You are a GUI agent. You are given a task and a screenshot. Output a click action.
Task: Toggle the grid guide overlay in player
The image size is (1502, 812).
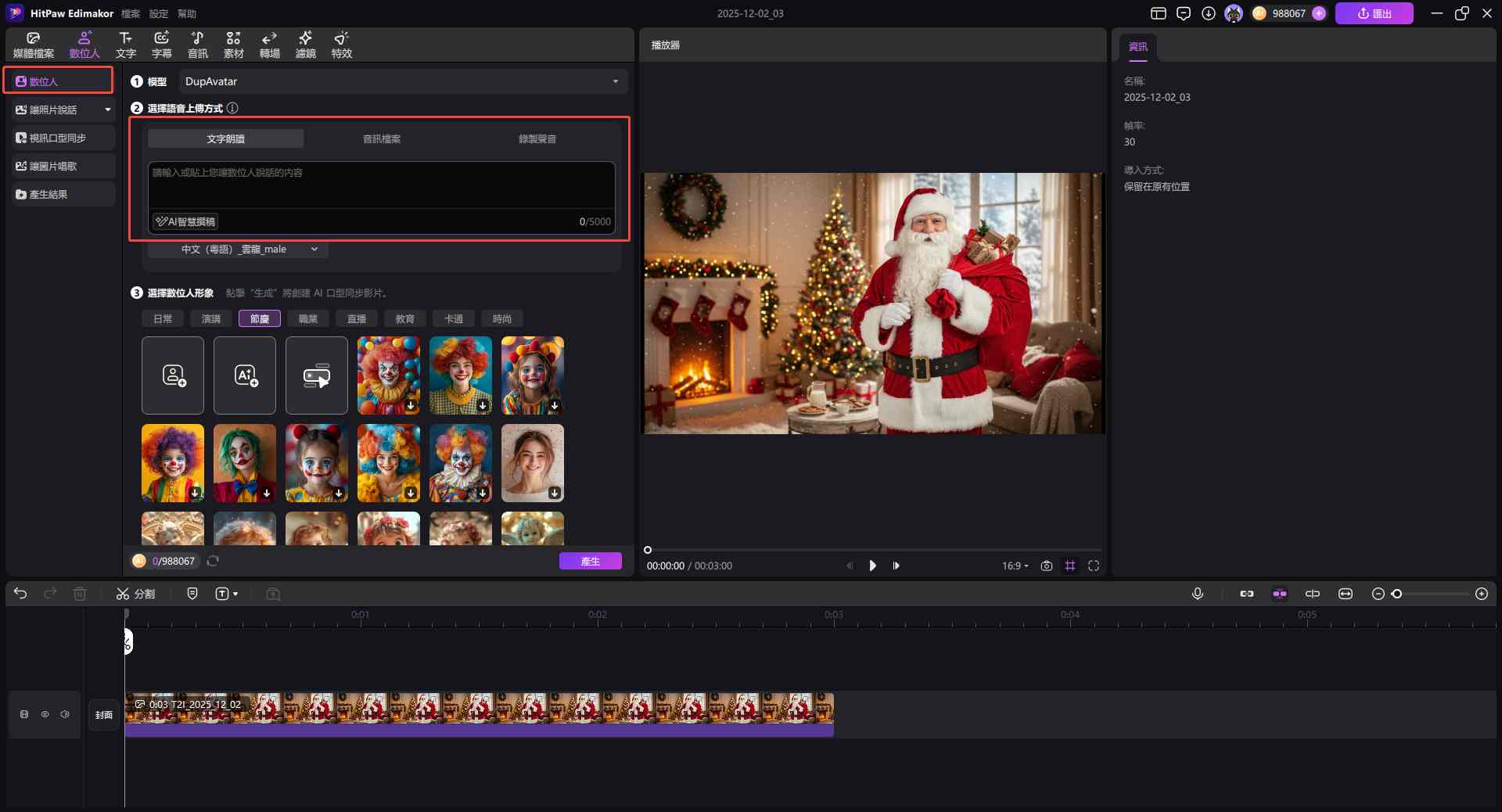click(x=1070, y=566)
